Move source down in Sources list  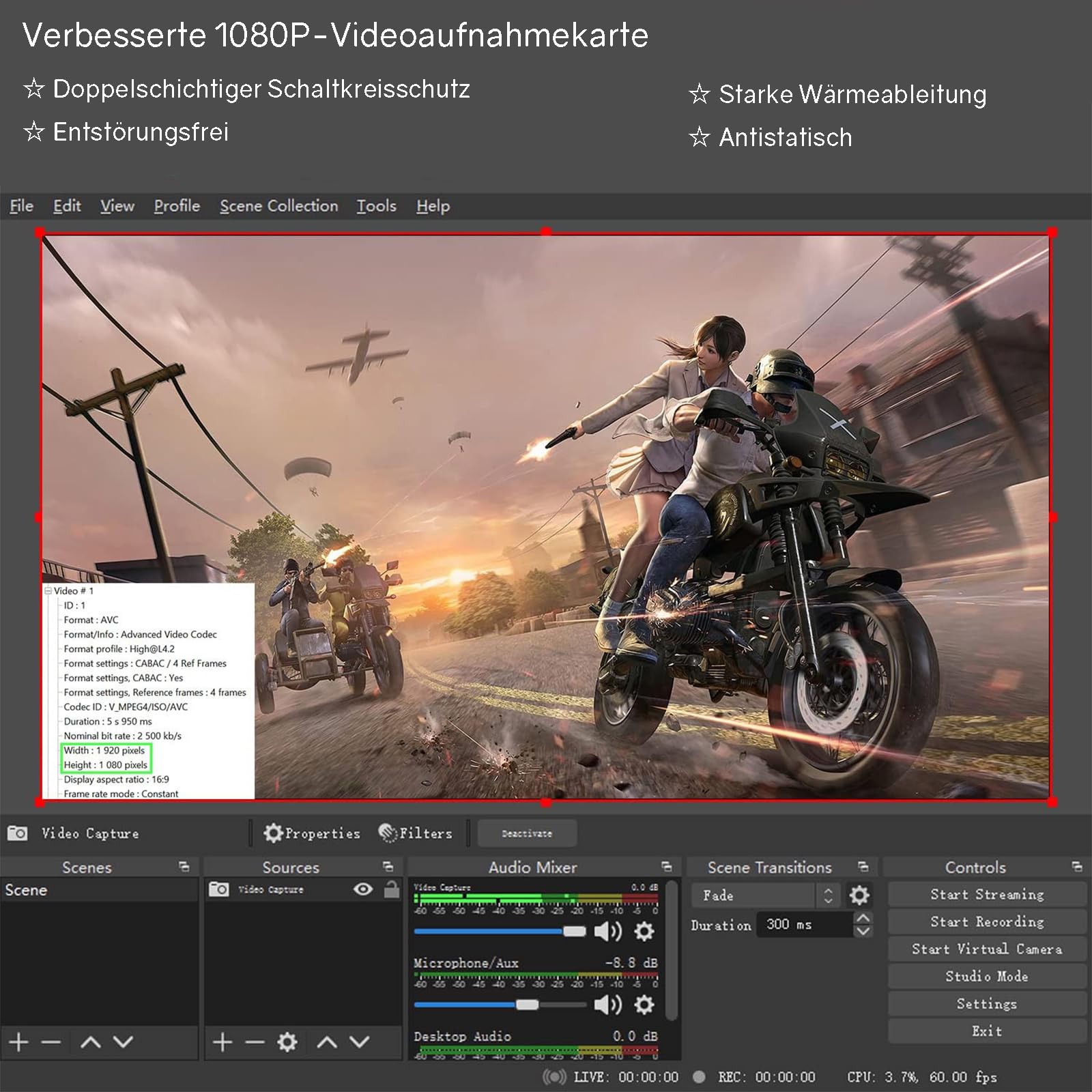point(359,1042)
